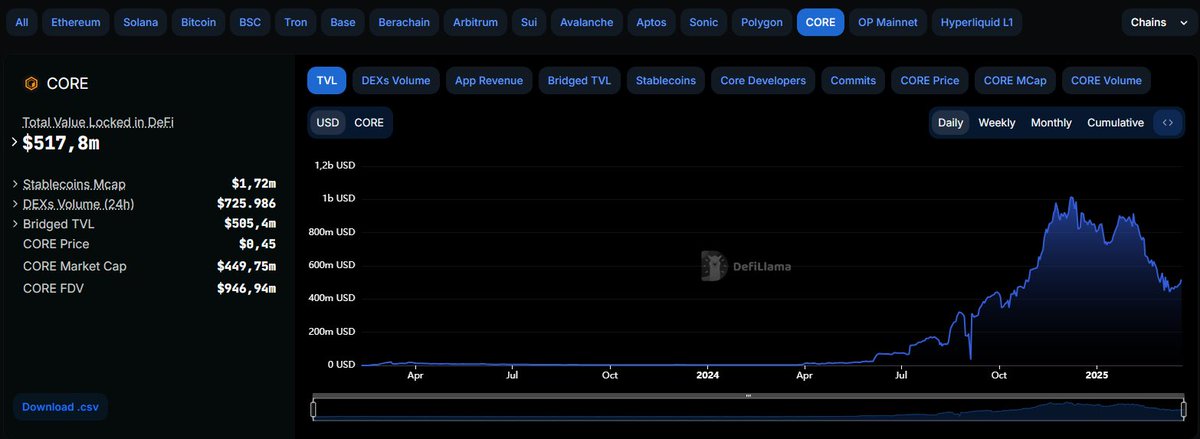Select the Polygon chain
1200x439 pixels.
click(x=762, y=22)
